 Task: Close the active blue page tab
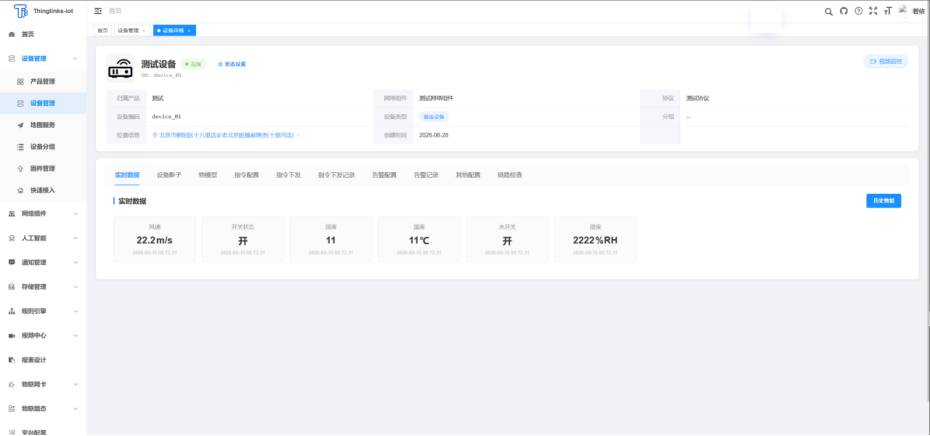(x=189, y=30)
